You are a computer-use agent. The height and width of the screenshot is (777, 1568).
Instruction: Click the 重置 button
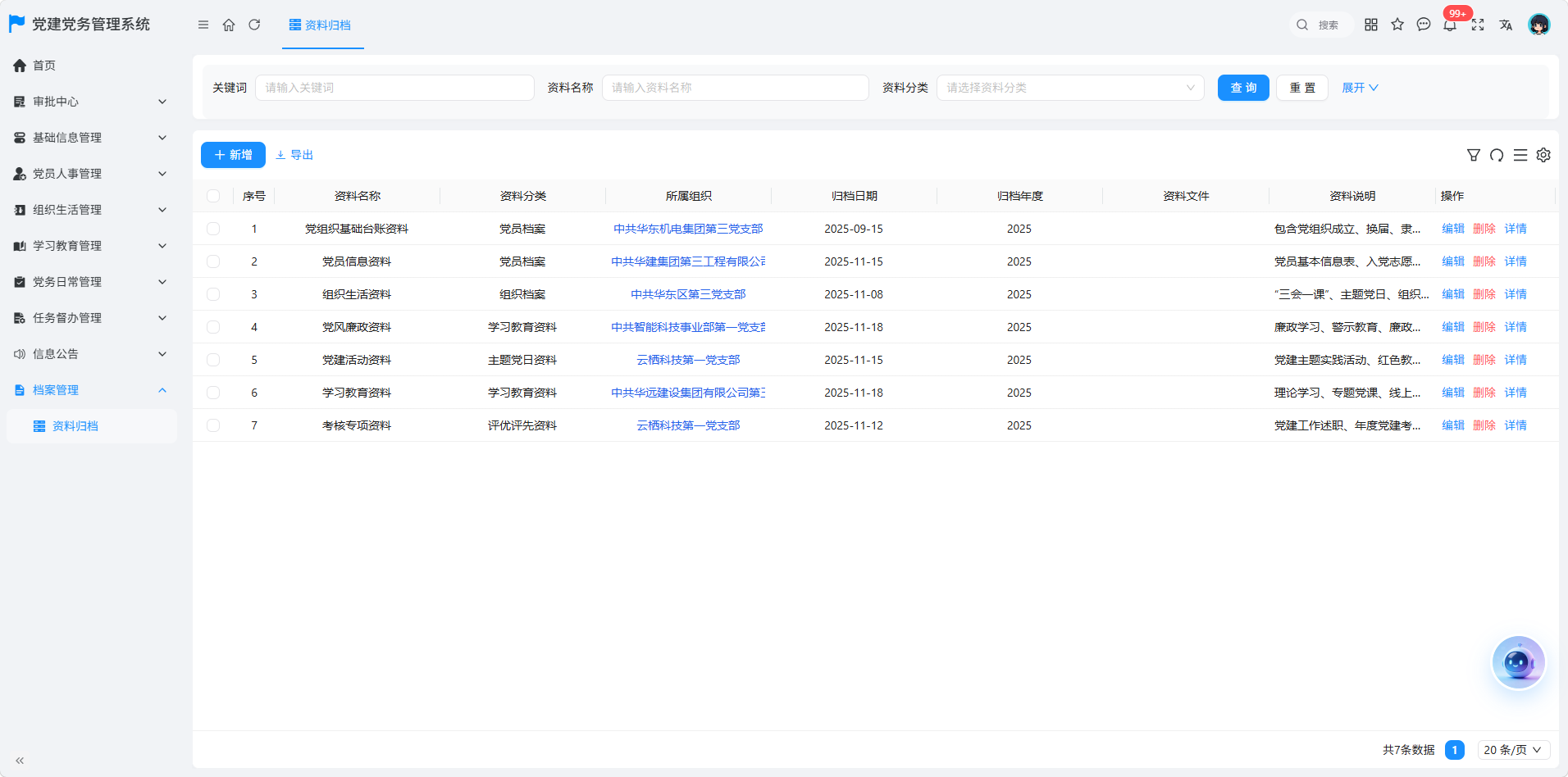[x=1302, y=88]
